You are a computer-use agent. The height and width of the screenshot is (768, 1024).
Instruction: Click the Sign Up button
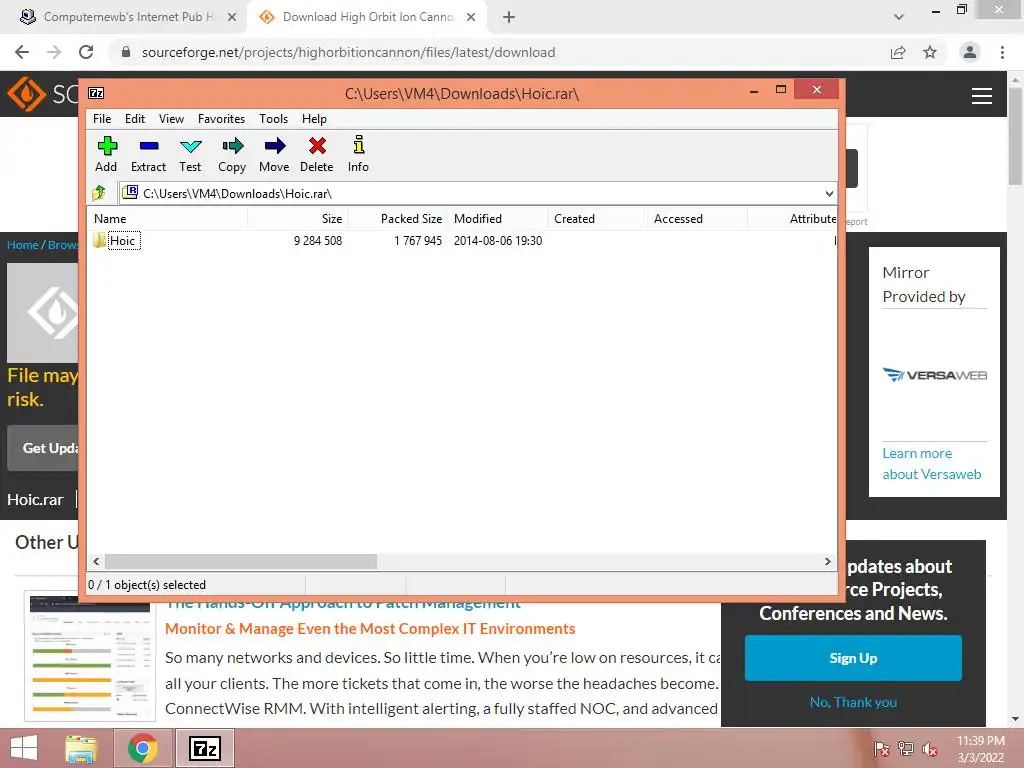tap(853, 658)
